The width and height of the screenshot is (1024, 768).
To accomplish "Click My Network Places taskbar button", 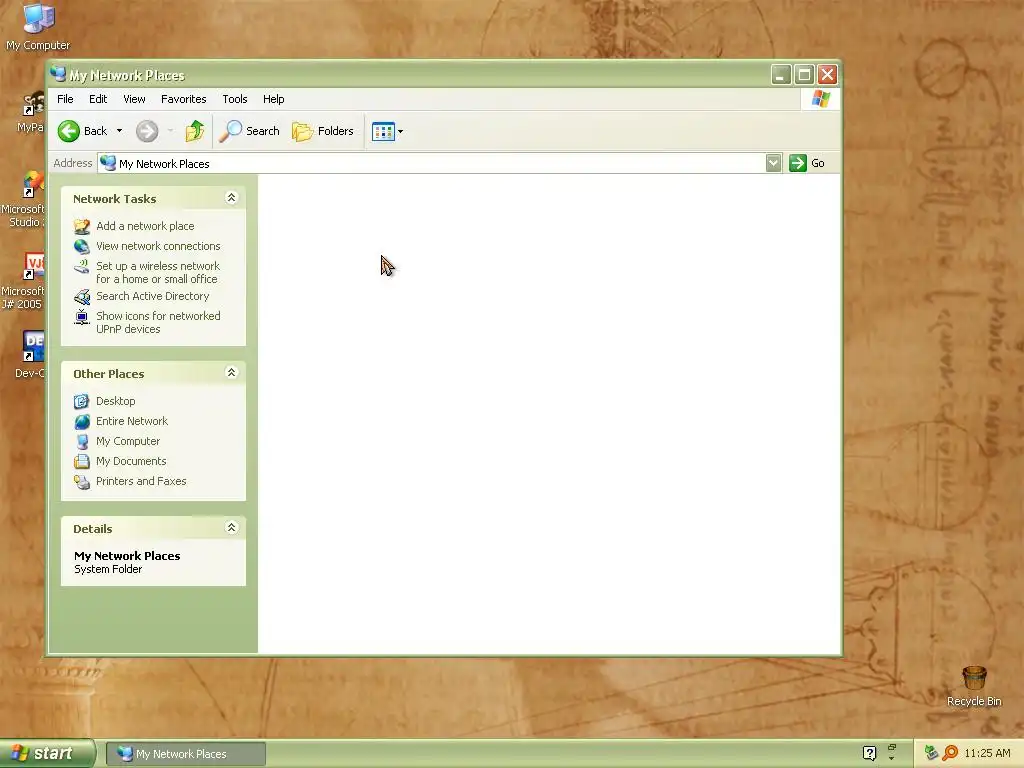I will (185, 754).
